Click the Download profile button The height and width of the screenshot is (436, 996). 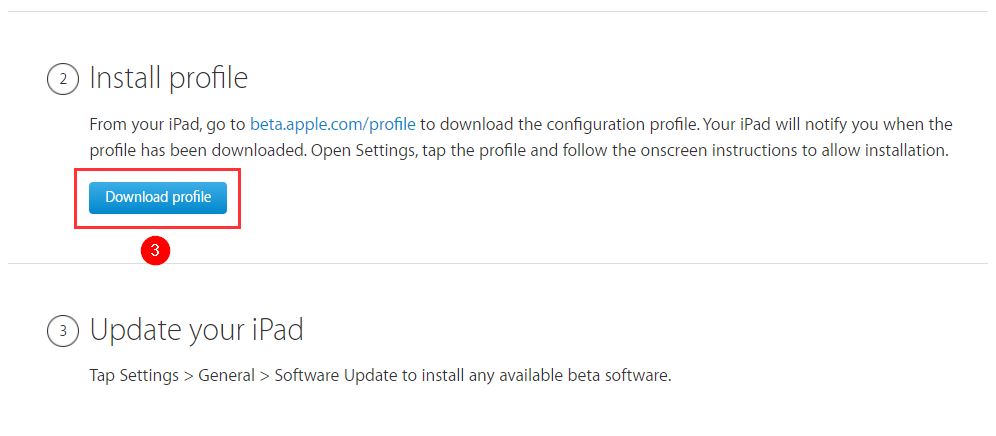(x=158, y=198)
